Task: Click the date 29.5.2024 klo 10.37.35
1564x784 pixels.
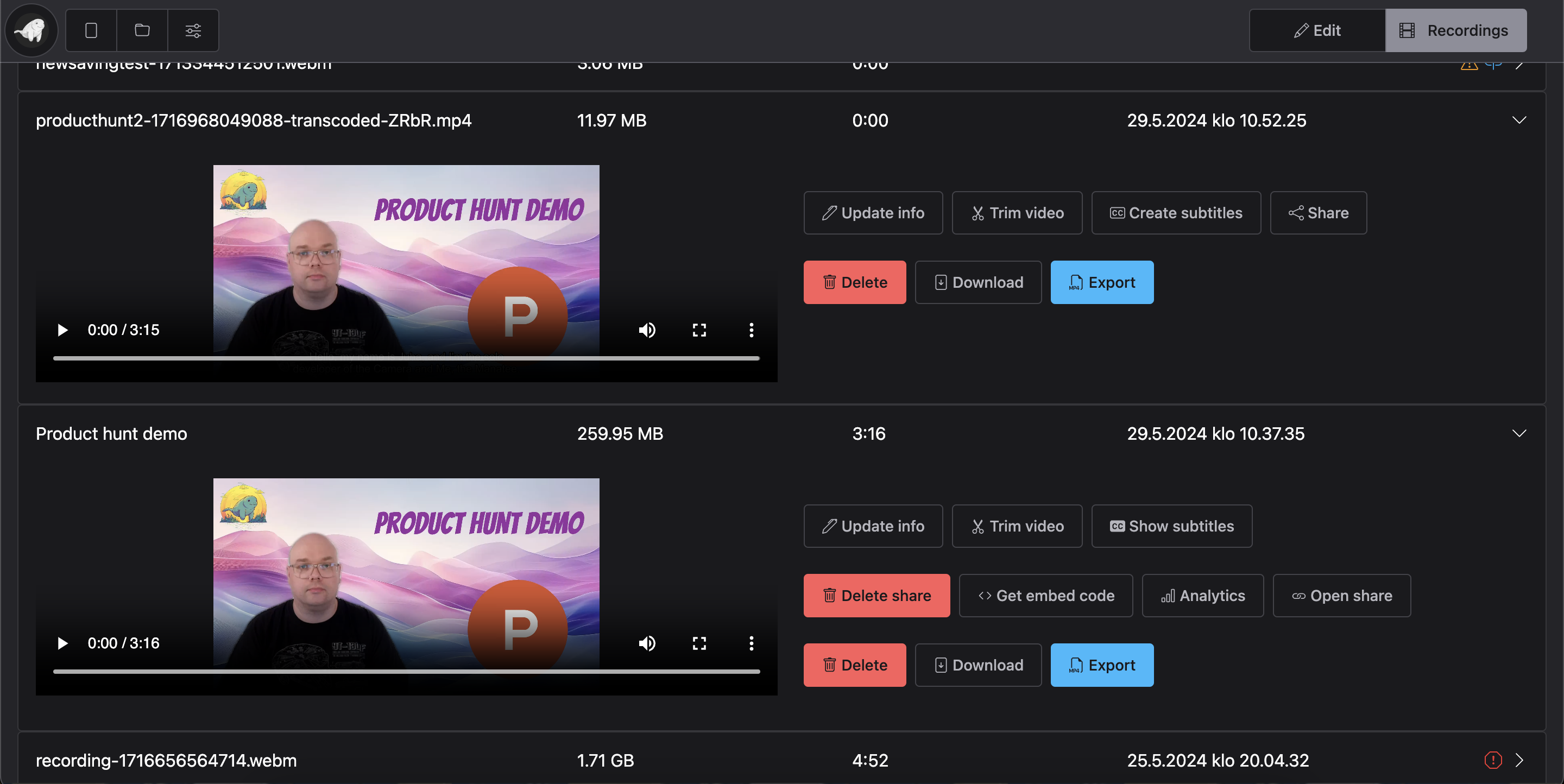Action: pos(1215,433)
